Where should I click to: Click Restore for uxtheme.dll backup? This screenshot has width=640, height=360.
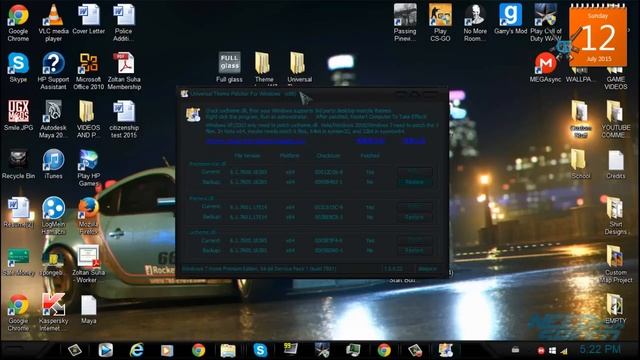(415, 250)
